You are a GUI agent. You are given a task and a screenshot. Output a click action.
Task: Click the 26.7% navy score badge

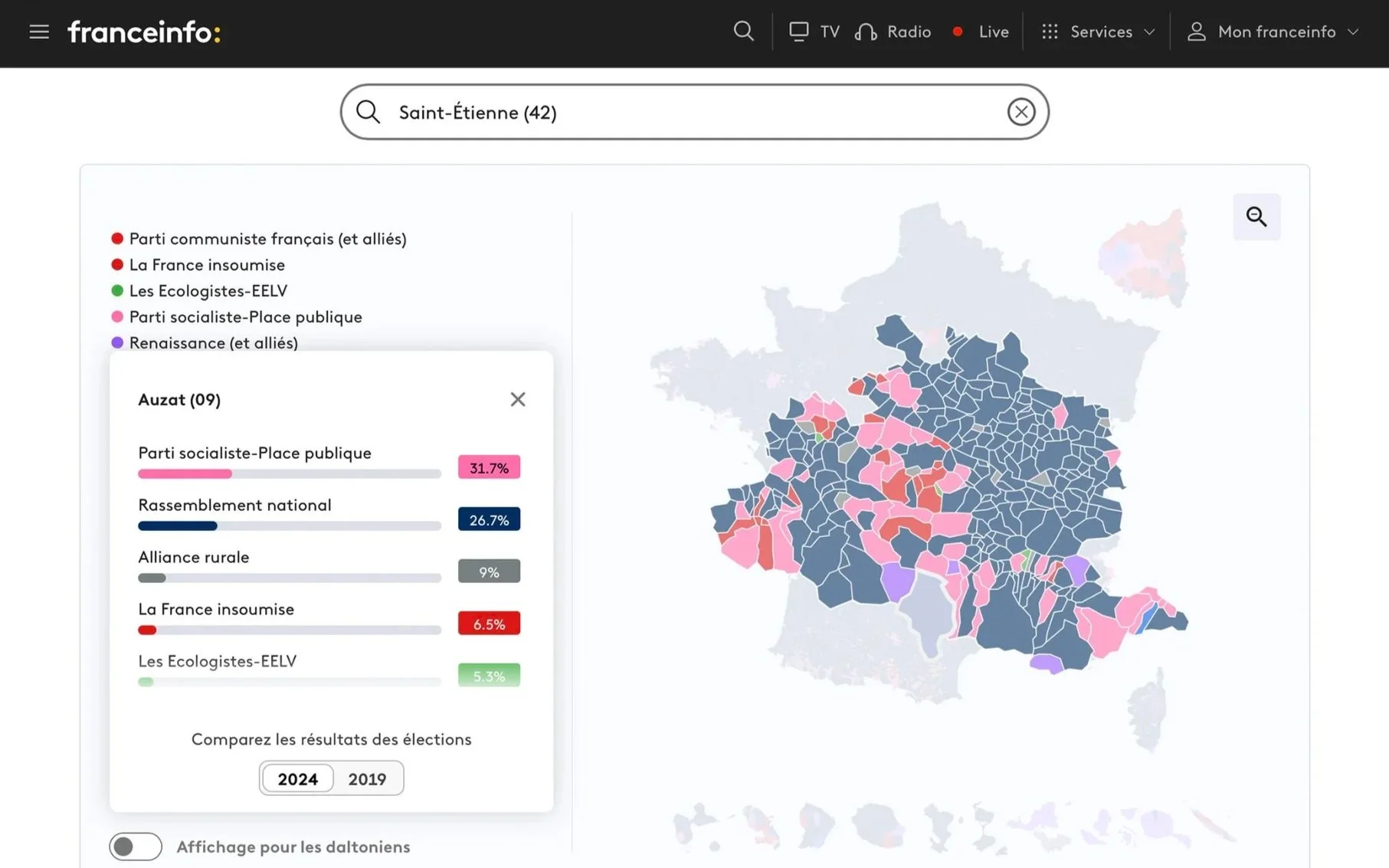[x=489, y=519]
